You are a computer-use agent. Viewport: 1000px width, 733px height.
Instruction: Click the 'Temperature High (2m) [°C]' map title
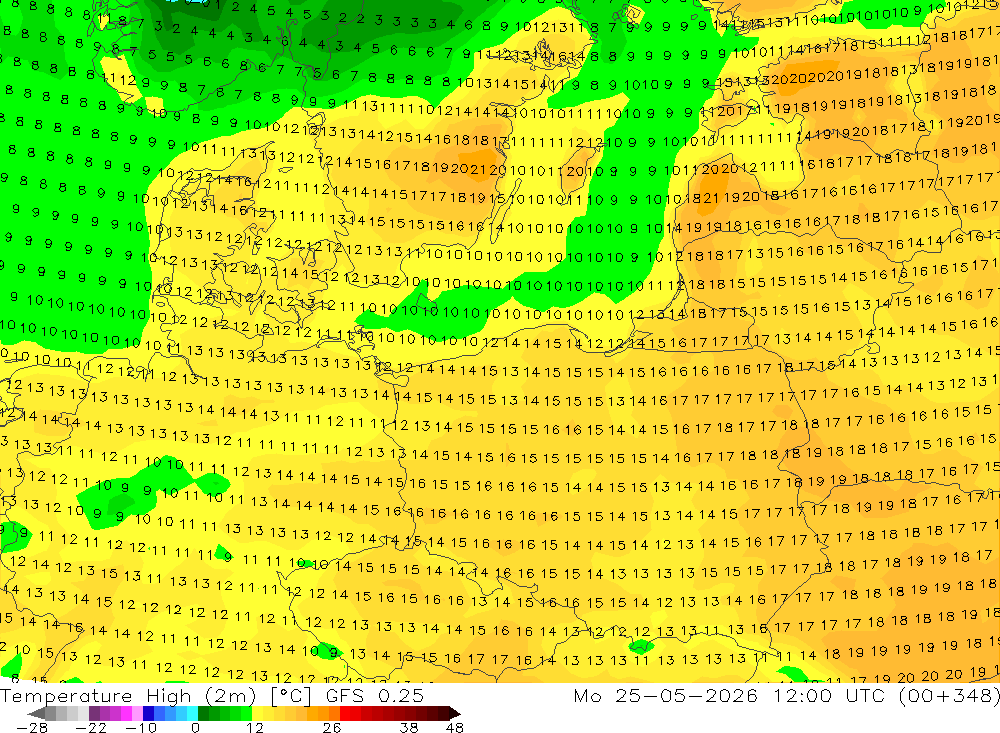[x=156, y=696]
